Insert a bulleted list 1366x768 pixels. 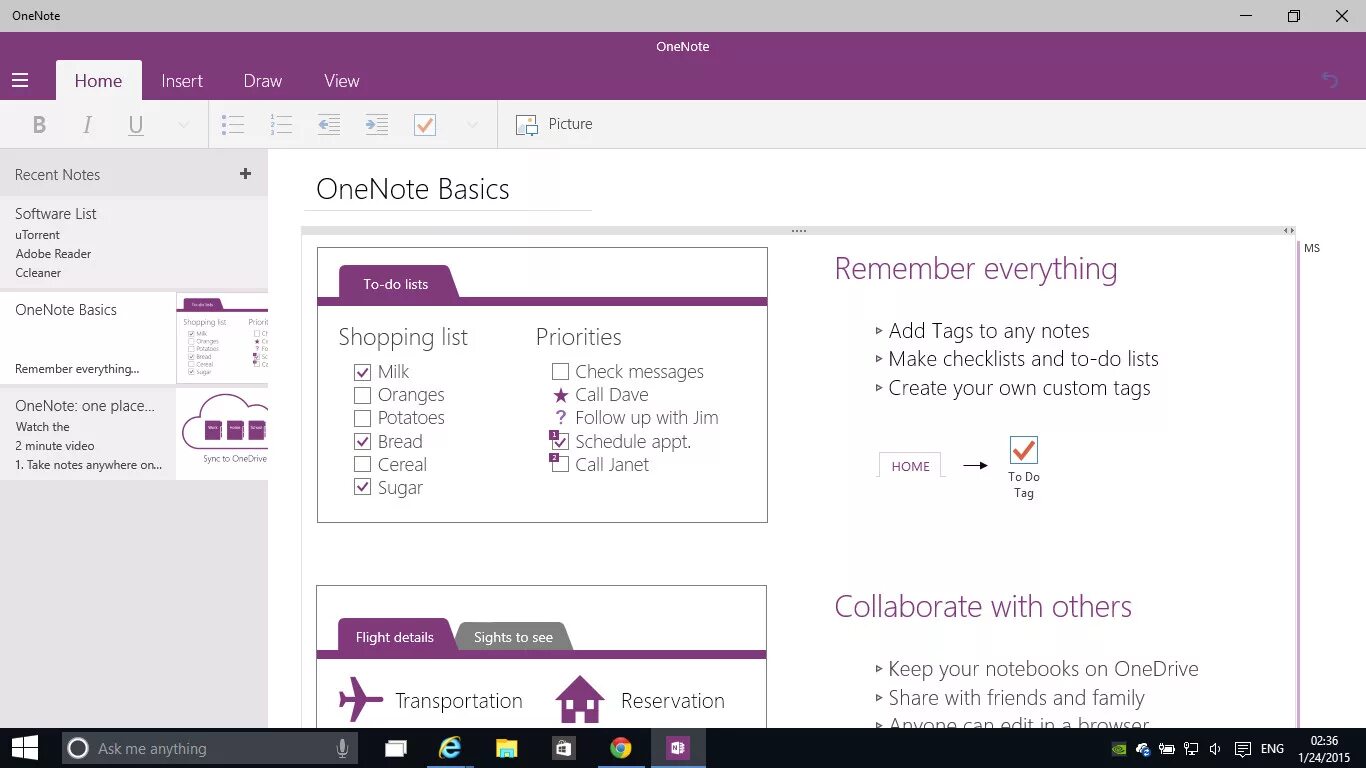tap(233, 125)
